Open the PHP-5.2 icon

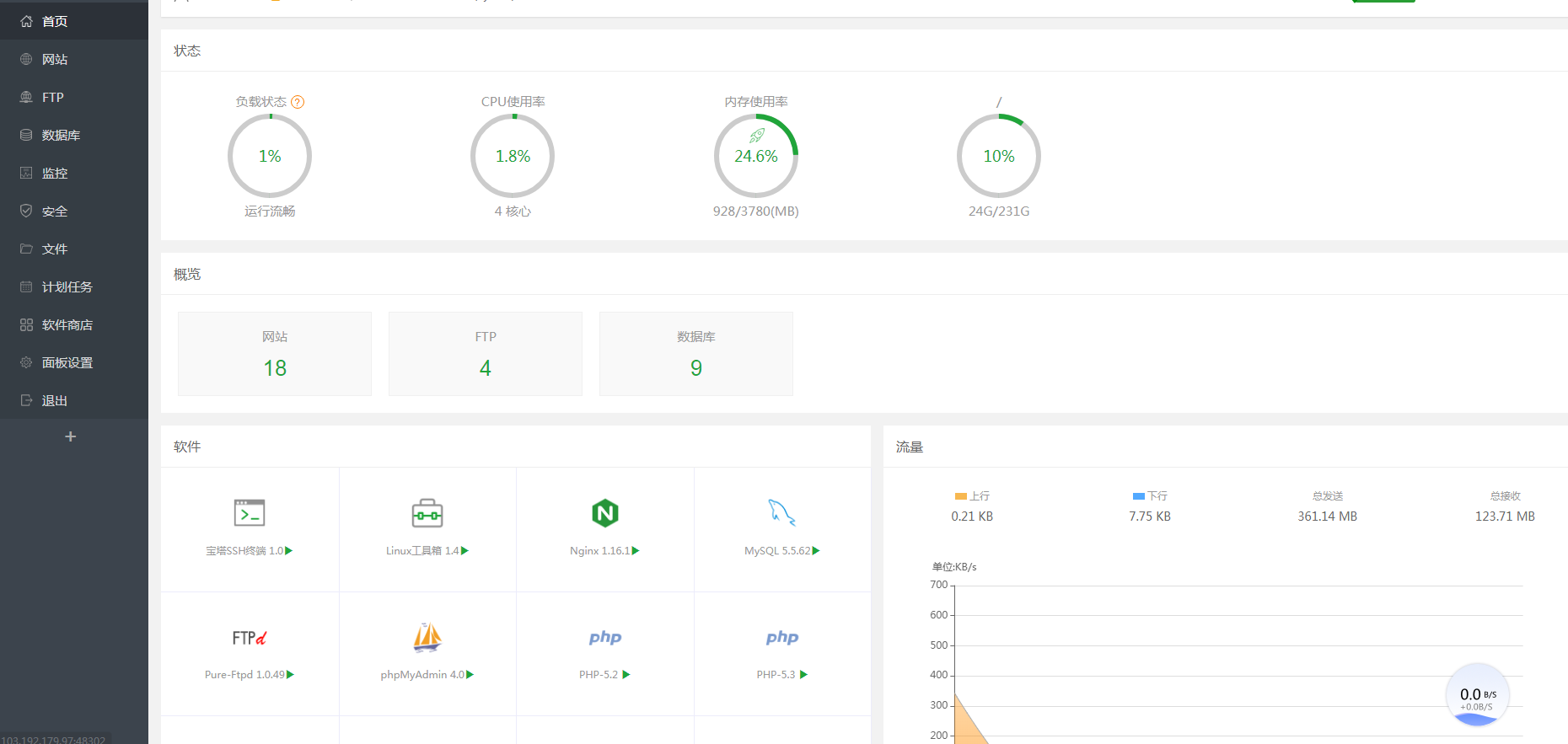(605, 638)
